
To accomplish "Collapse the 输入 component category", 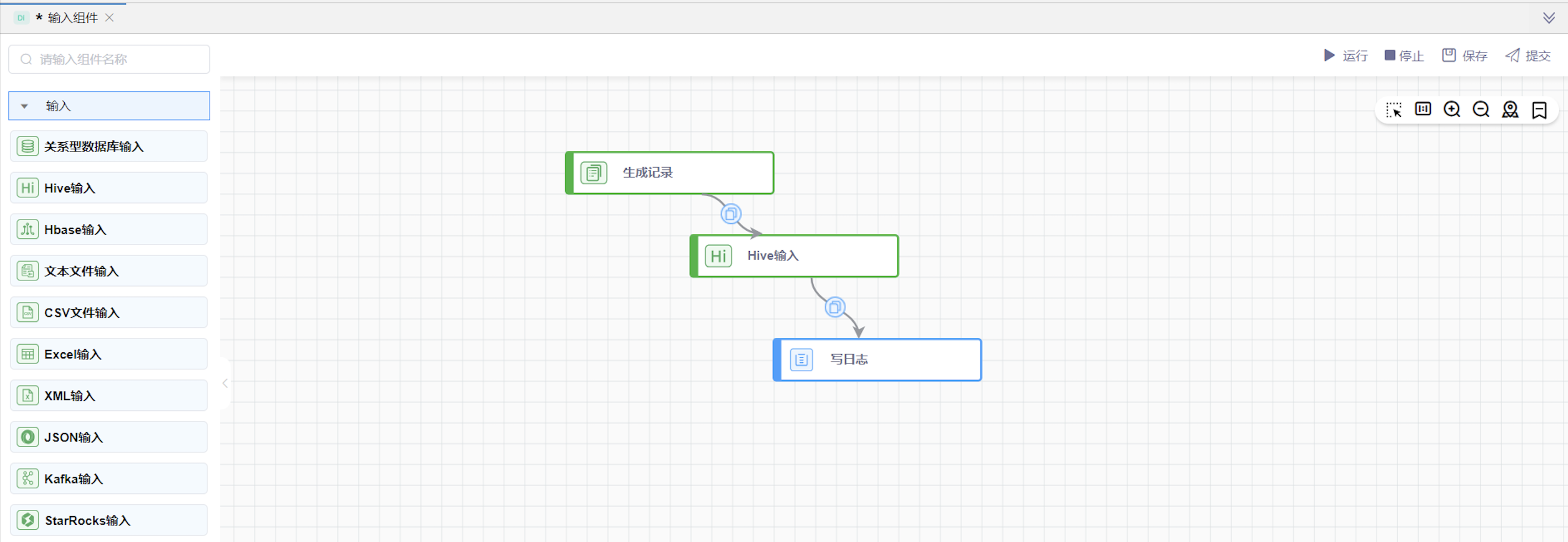I will (24, 106).
